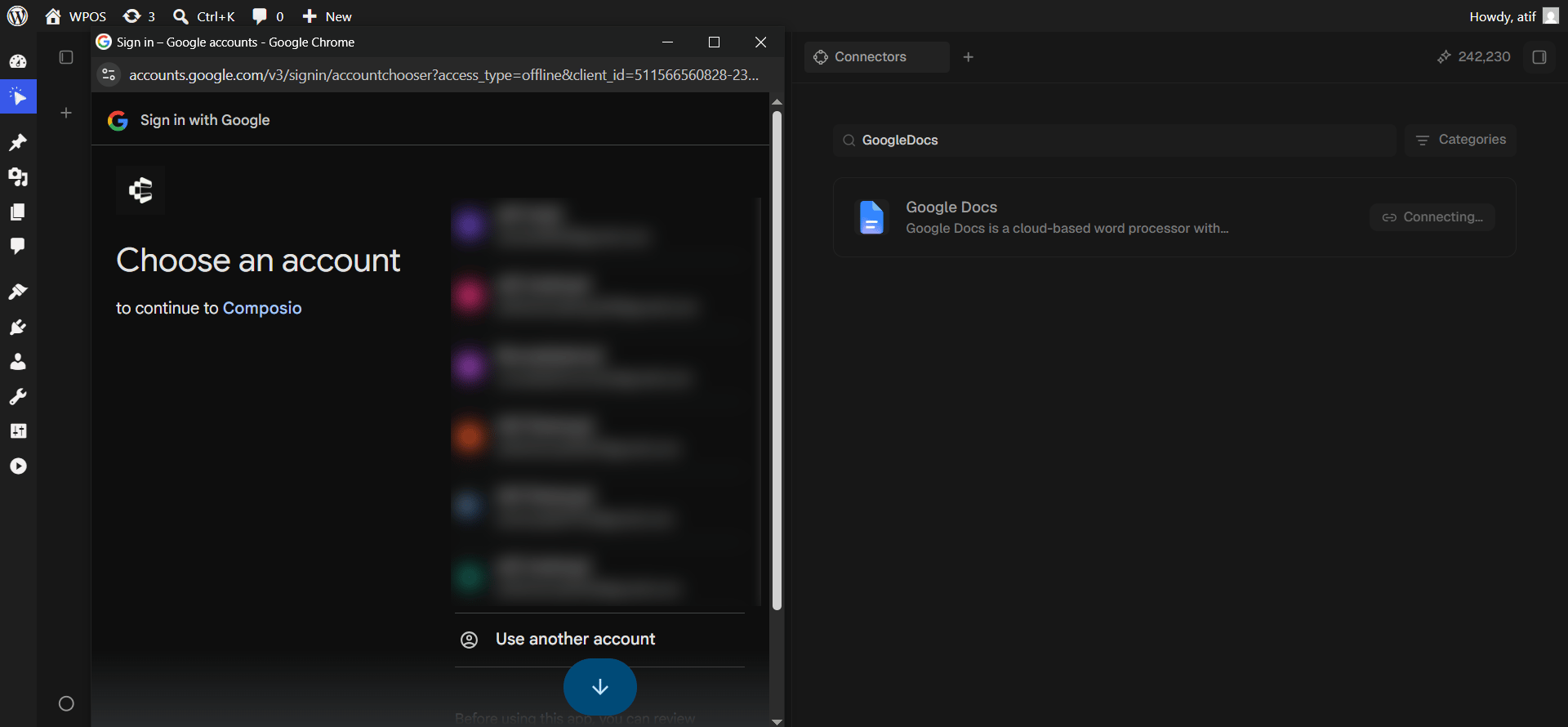Image resolution: width=1568 pixels, height=727 pixels.
Task: Open the Categories filter dropdown
Action: (x=1460, y=140)
